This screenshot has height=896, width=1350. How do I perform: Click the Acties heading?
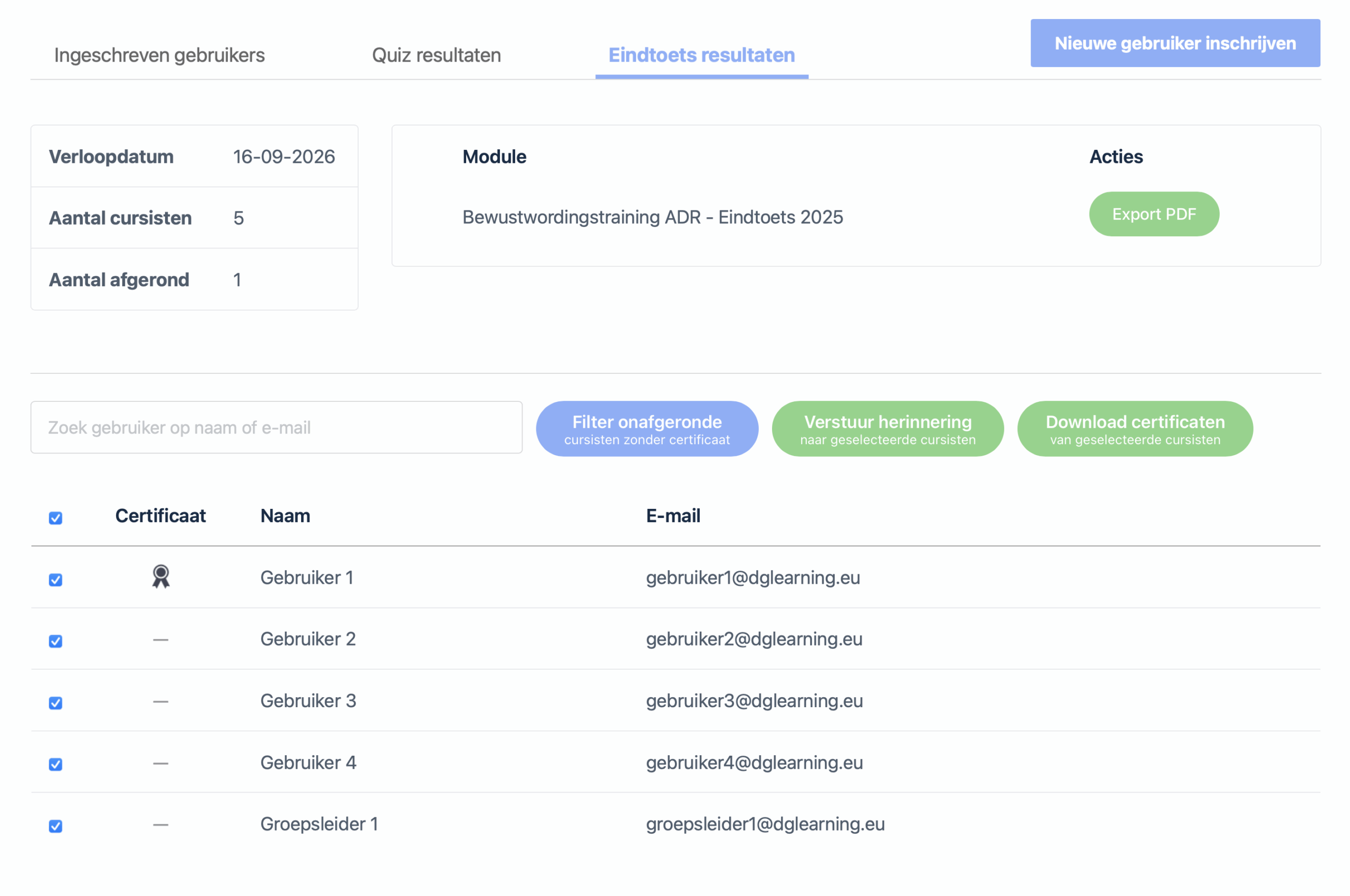1115,157
